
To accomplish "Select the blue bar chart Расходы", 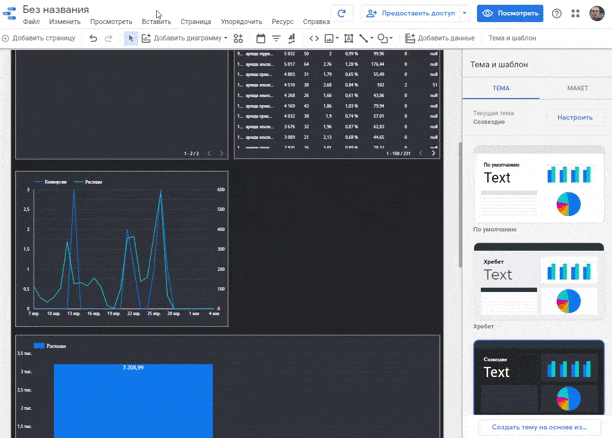I will 228,386.
